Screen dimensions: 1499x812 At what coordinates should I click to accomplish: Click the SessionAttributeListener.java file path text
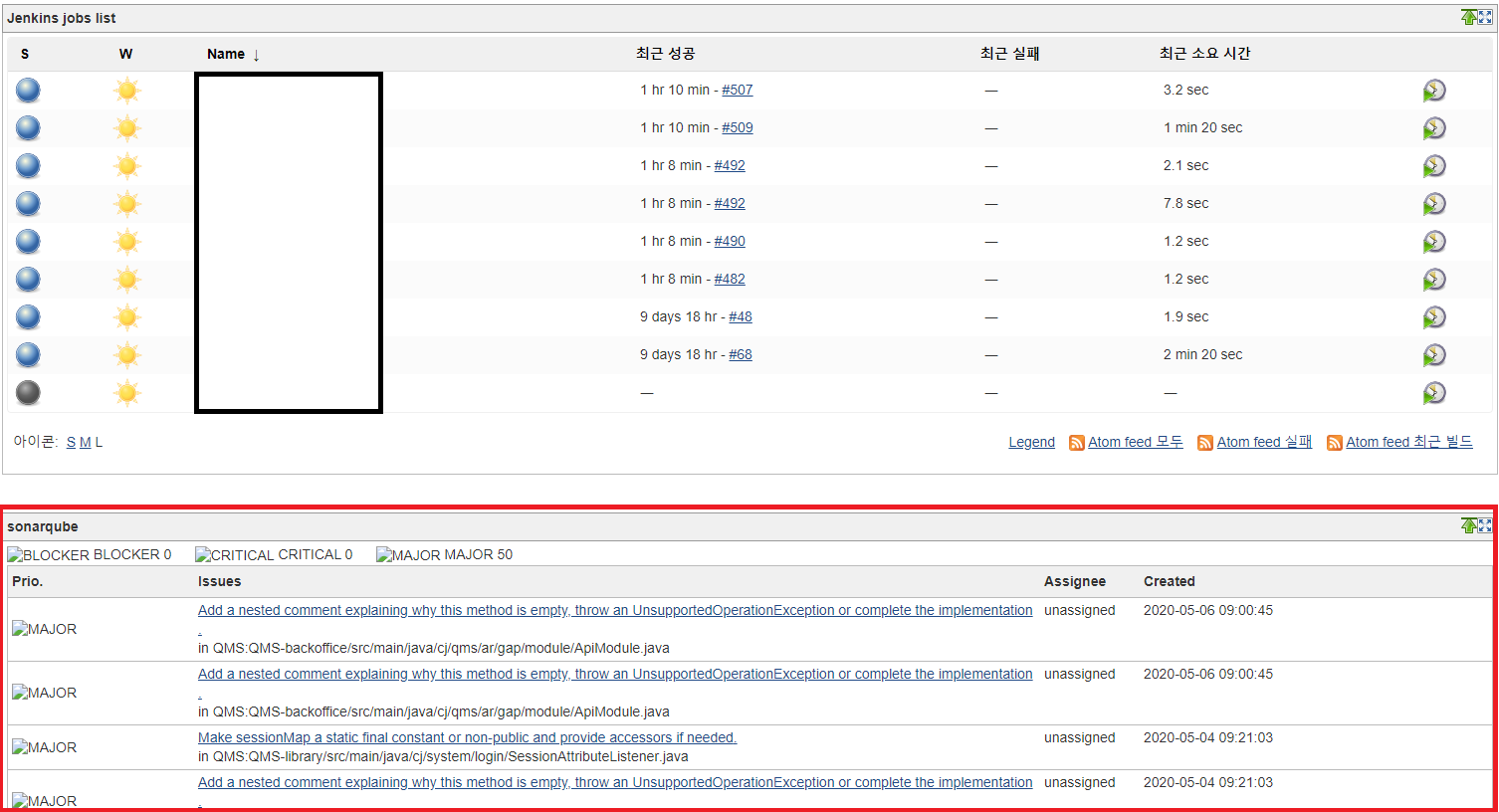tap(443, 756)
